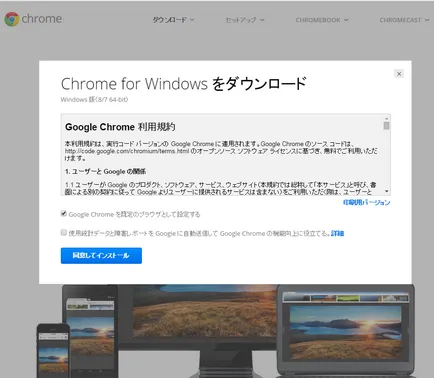Click the Windows 版 (8/7 64-bit) subtitle
The height and width of the screenshot is (378, 434).
pos(94,99)
